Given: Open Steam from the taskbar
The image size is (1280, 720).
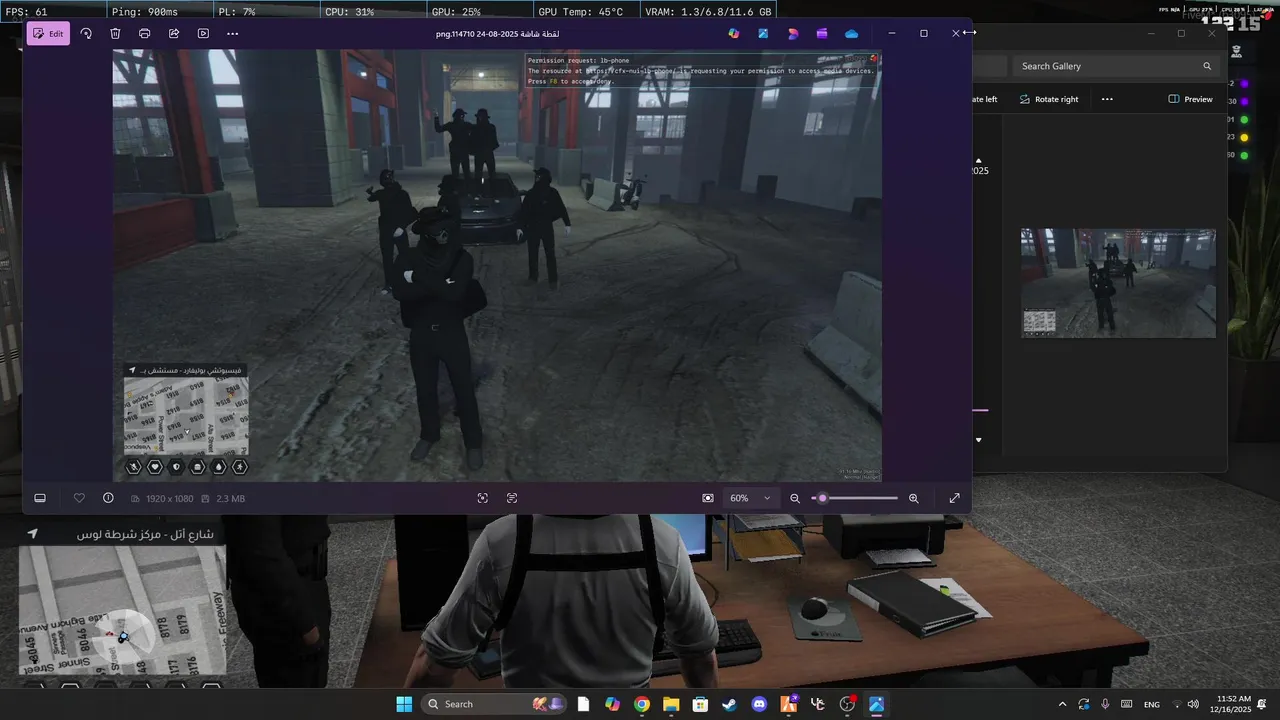Looking at the screenshot, I should pos(730,704).
